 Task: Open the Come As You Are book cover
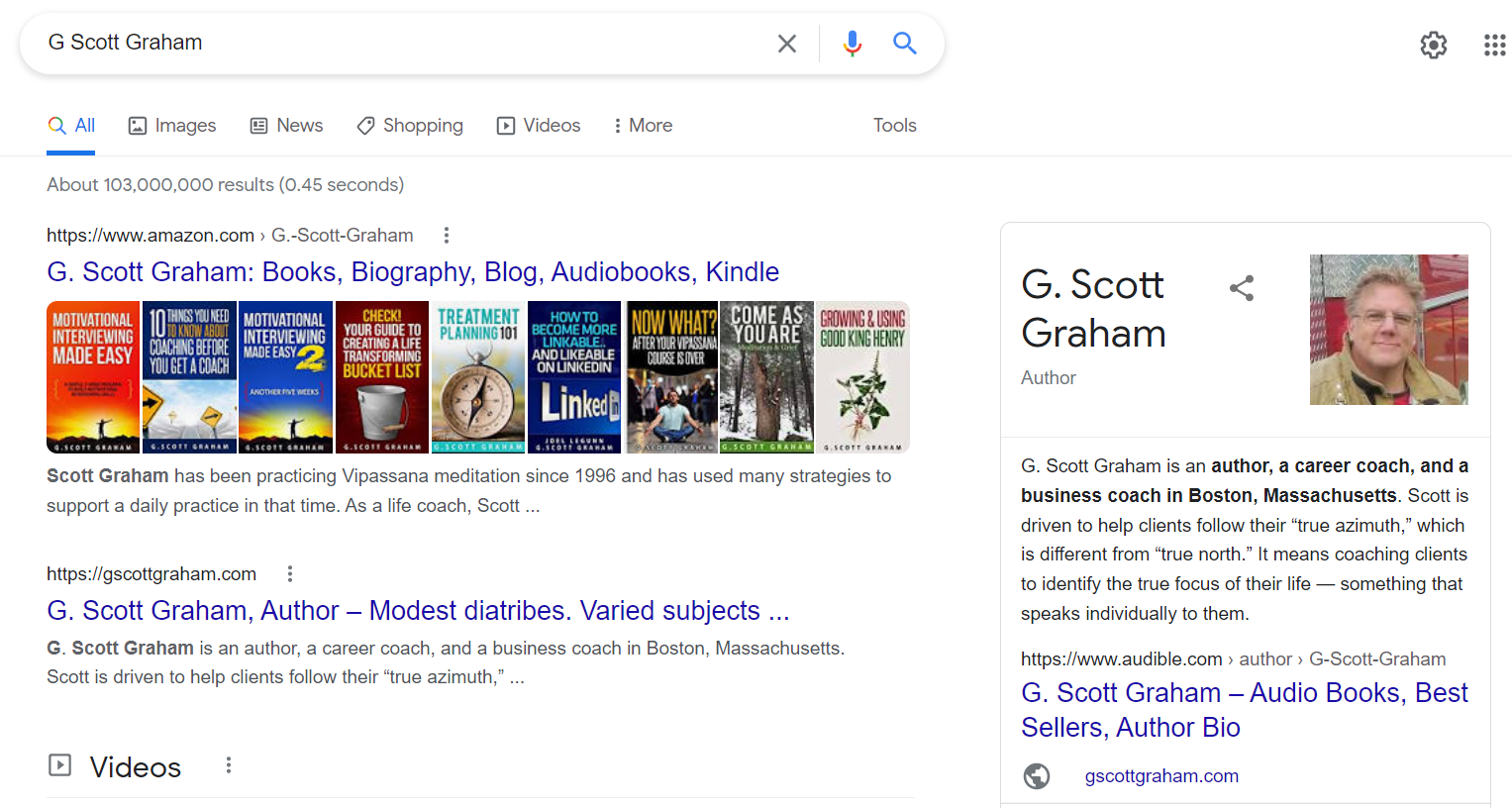[766, 377]
